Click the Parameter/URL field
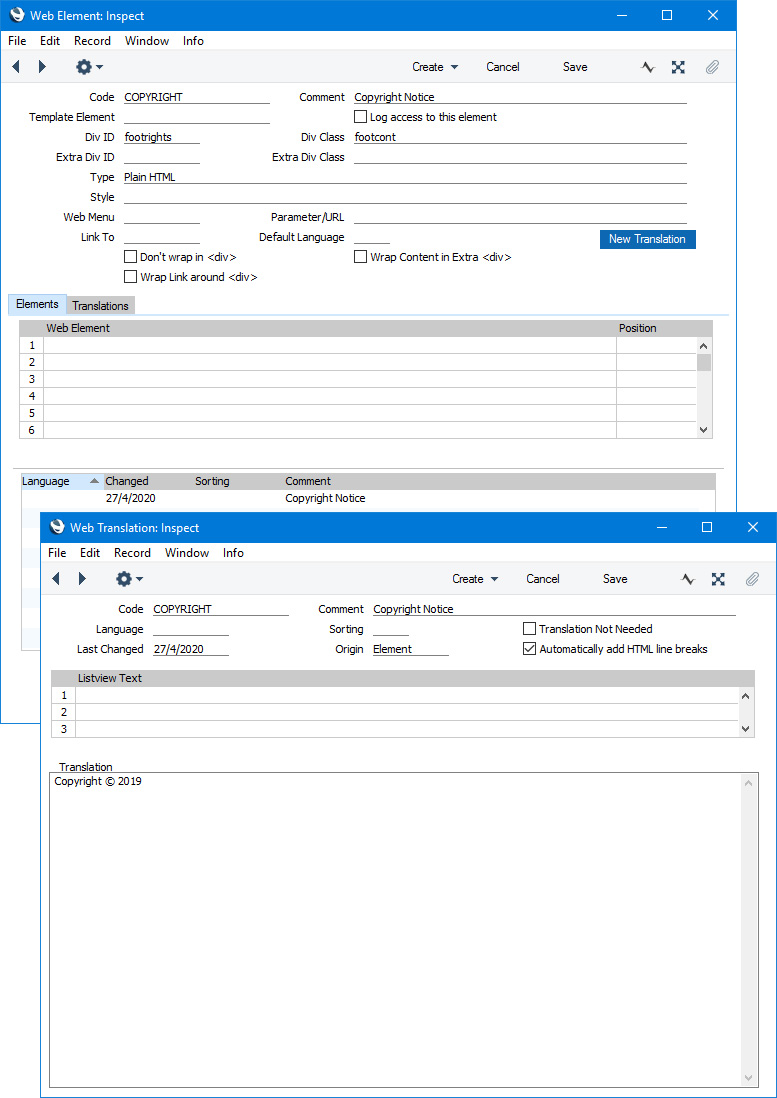 tap(520, 217)
